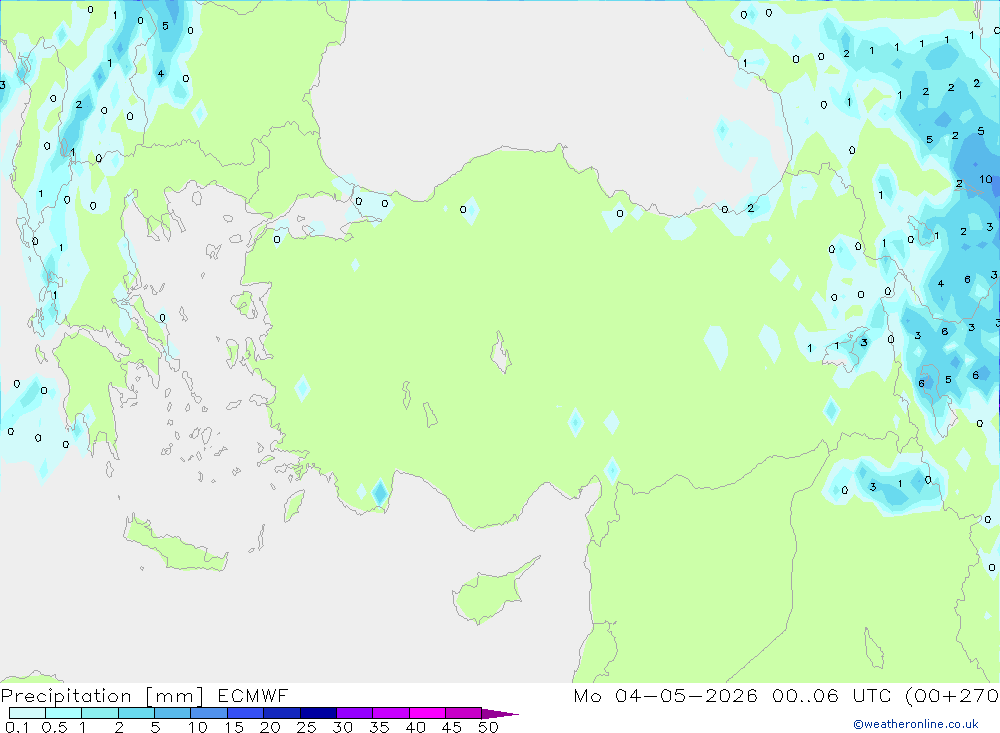Screen dimensions: 1000x733
Task: Select the 40–45 mm magenta legend swatch
Action: tap(427, 713)
